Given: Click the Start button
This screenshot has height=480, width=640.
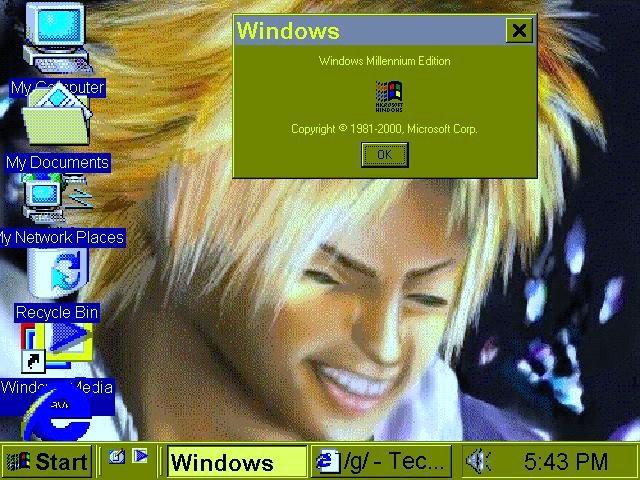Looking at the screenshot, I should pyautogui.click(x=47, y=462).
